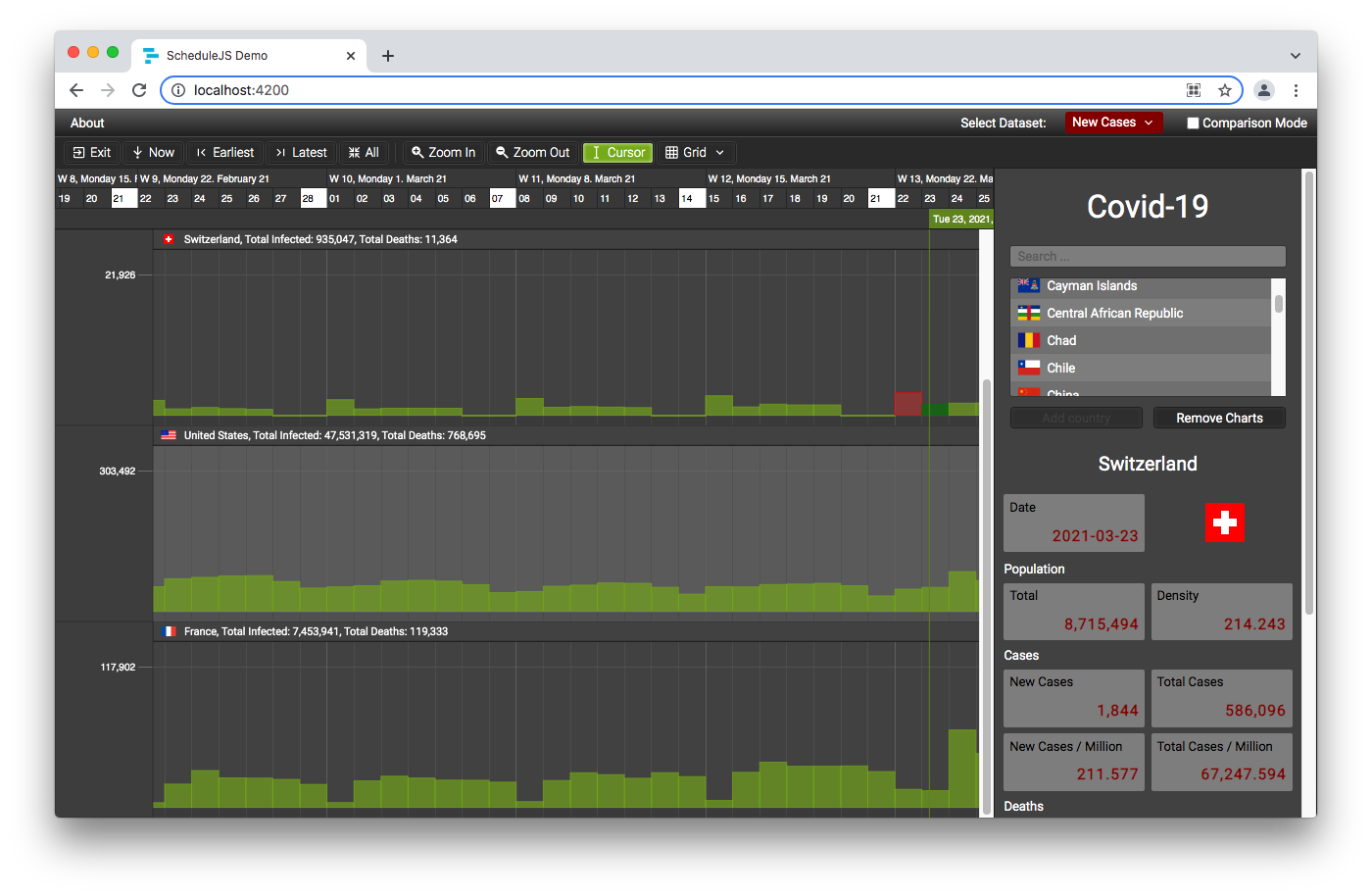Click the Remove Charts button

[x=1219, y=418]
